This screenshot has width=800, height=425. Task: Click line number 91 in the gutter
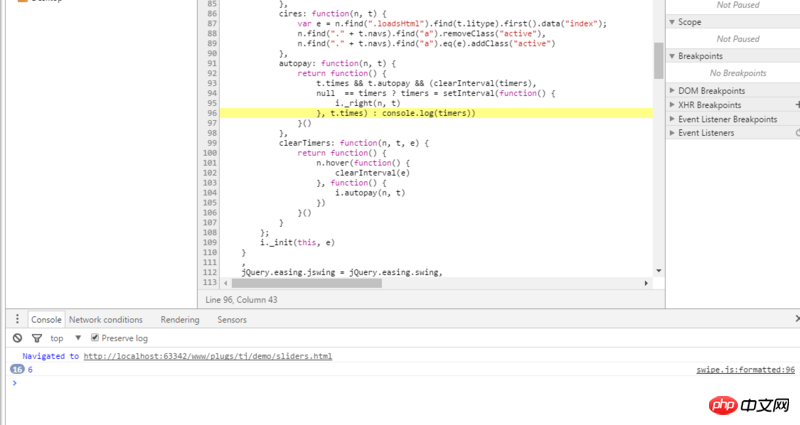211,63
